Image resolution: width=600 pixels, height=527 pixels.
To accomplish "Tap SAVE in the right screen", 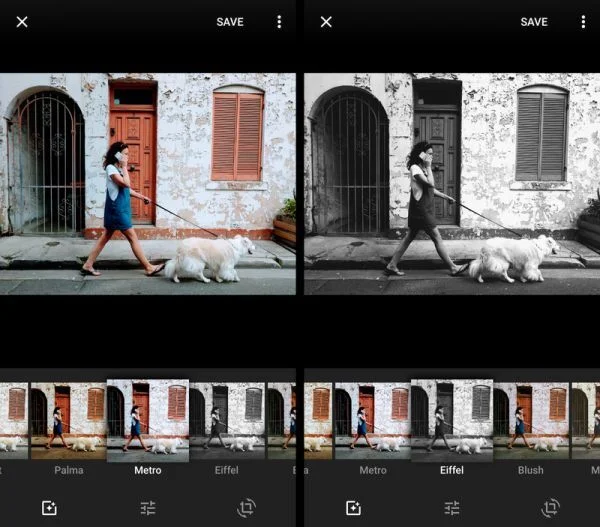I will pyautogui.click(x=534, y=22).
